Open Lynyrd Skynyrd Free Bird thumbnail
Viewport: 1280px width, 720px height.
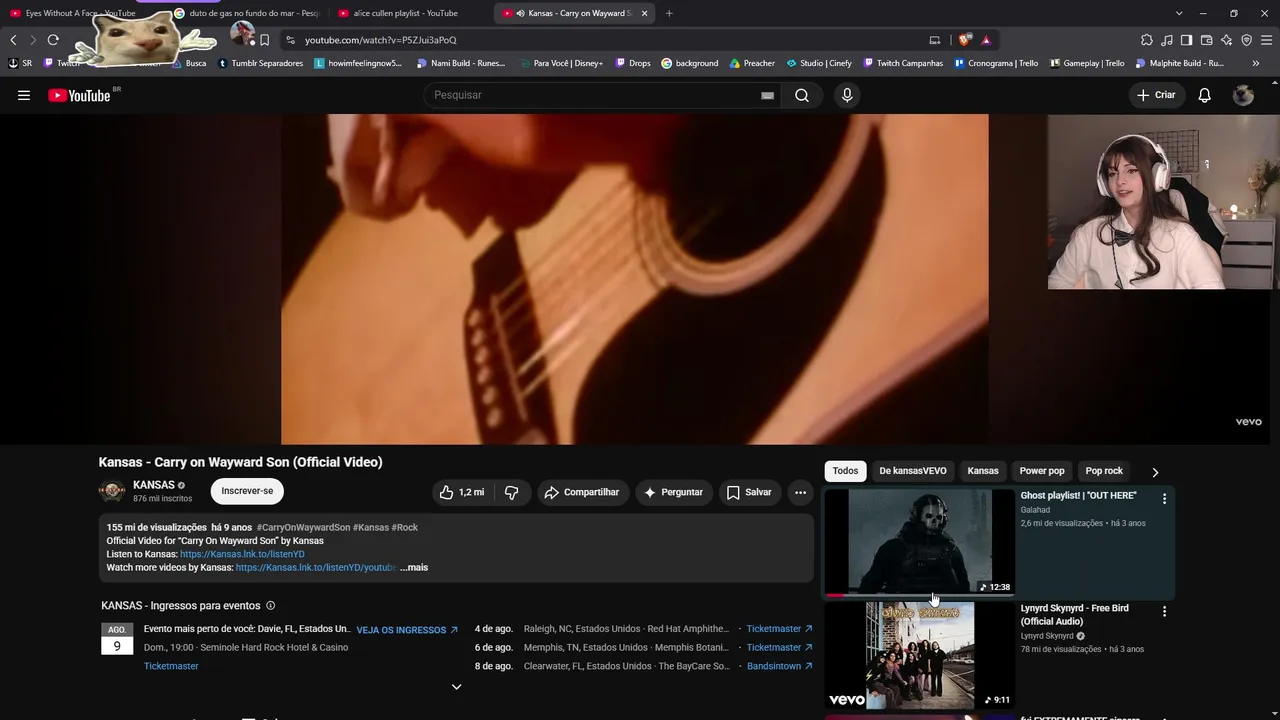coord(920,655)
